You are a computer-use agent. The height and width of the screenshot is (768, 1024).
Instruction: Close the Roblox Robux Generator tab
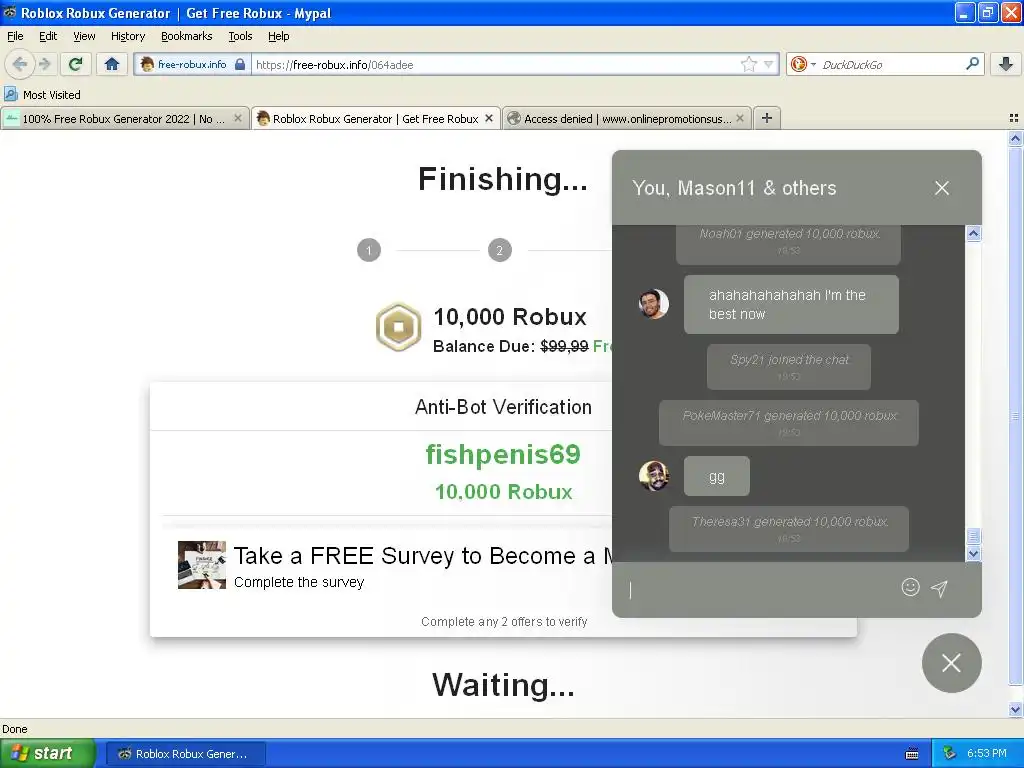(x=488, y=118)
